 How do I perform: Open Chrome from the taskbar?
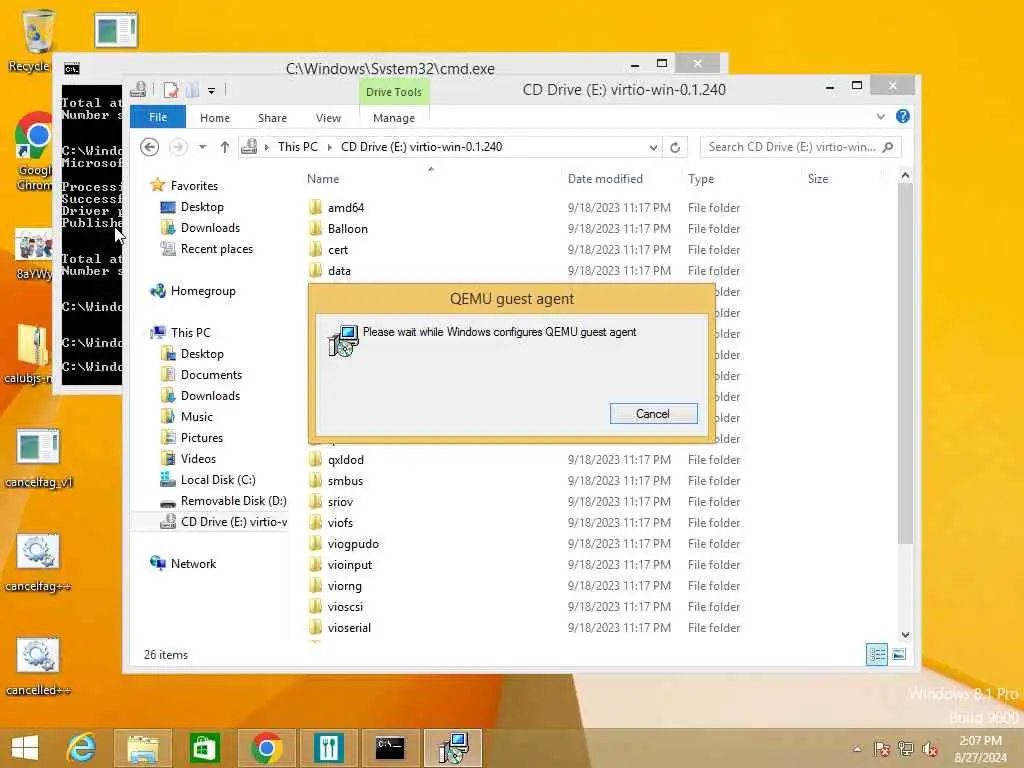[x=266, y=748]
